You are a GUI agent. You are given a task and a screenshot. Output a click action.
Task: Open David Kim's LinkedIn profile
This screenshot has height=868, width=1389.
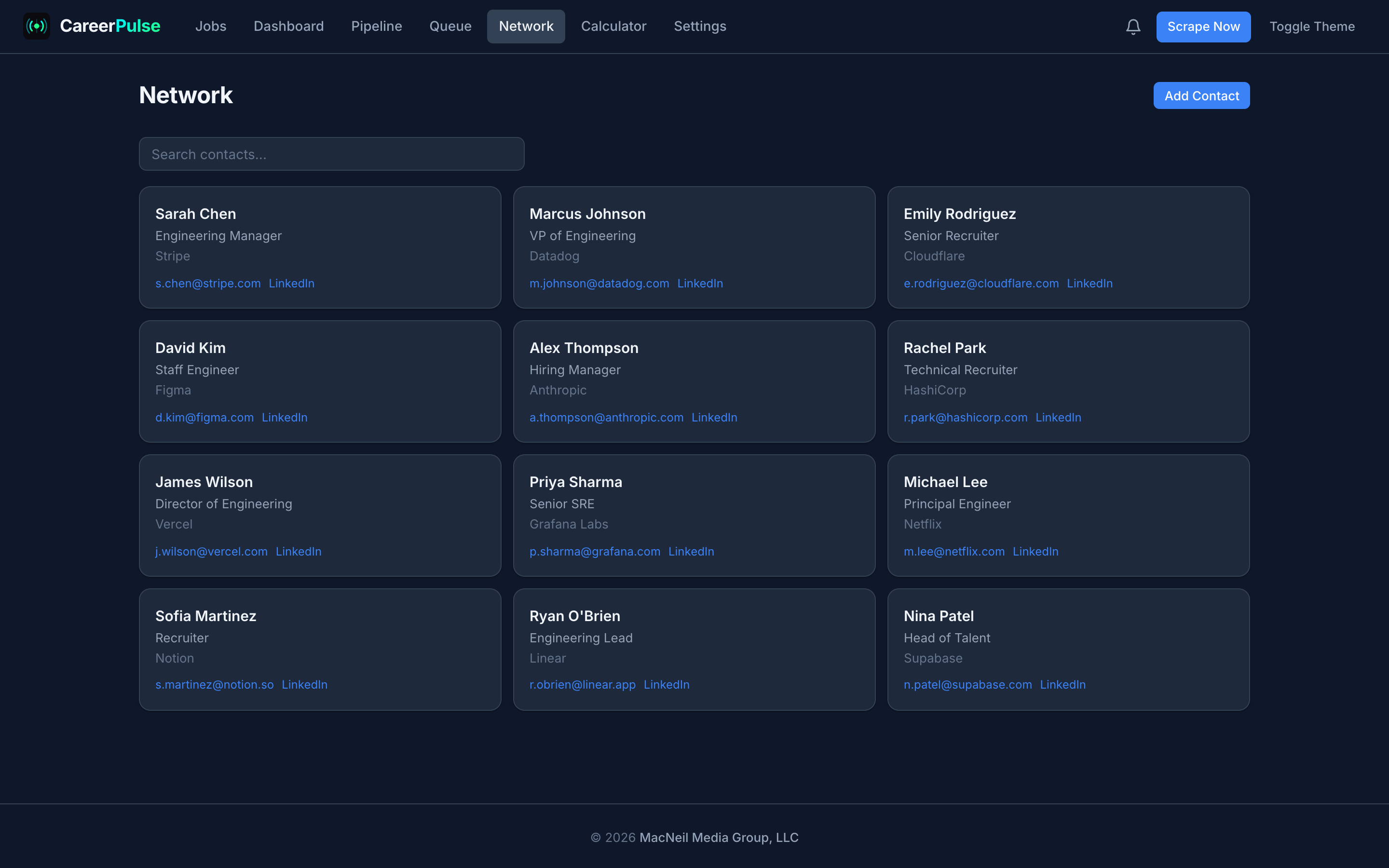(x=284, y=417)
